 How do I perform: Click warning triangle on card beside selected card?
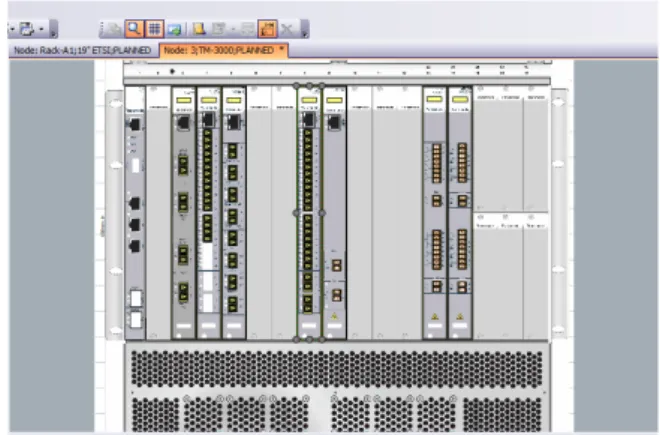(x=334, y=316)
